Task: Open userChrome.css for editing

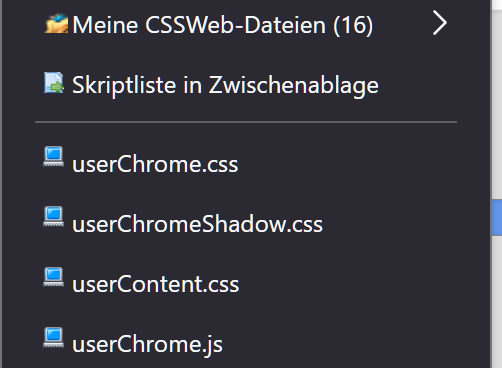Action: (x=246, y=164)
